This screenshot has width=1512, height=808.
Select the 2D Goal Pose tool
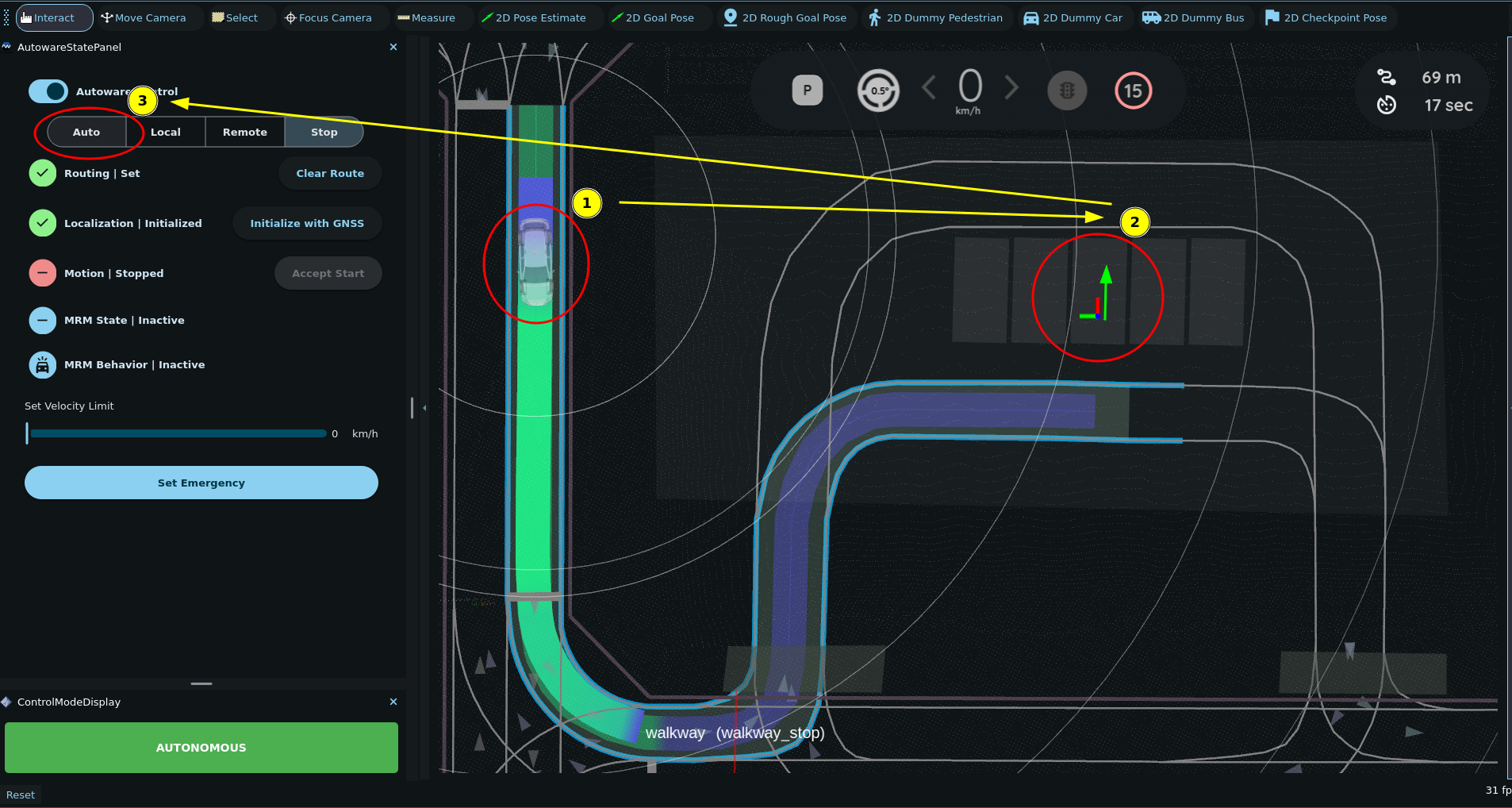(652, 17)
